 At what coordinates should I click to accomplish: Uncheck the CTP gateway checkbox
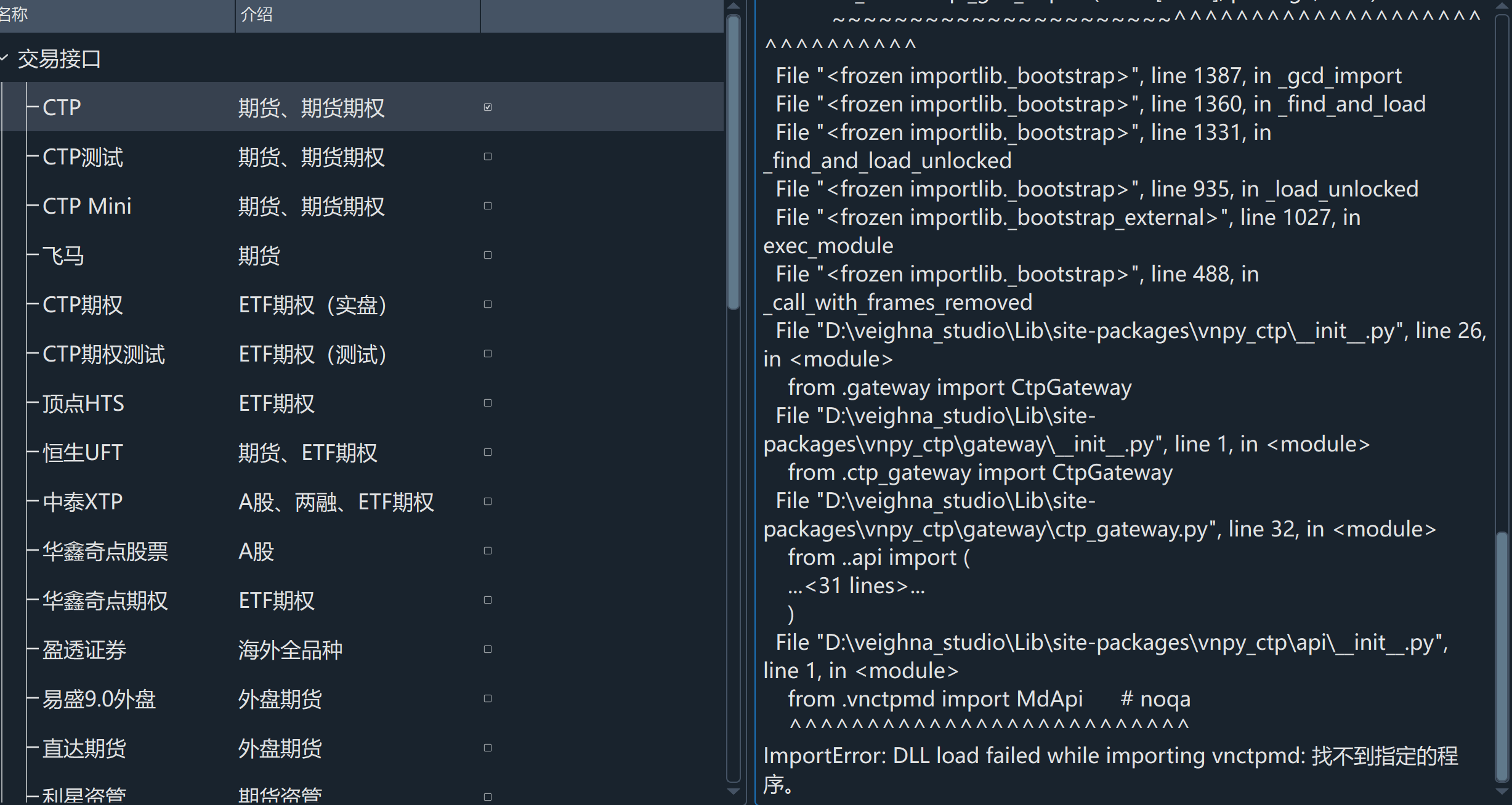(x=488, y=107)
